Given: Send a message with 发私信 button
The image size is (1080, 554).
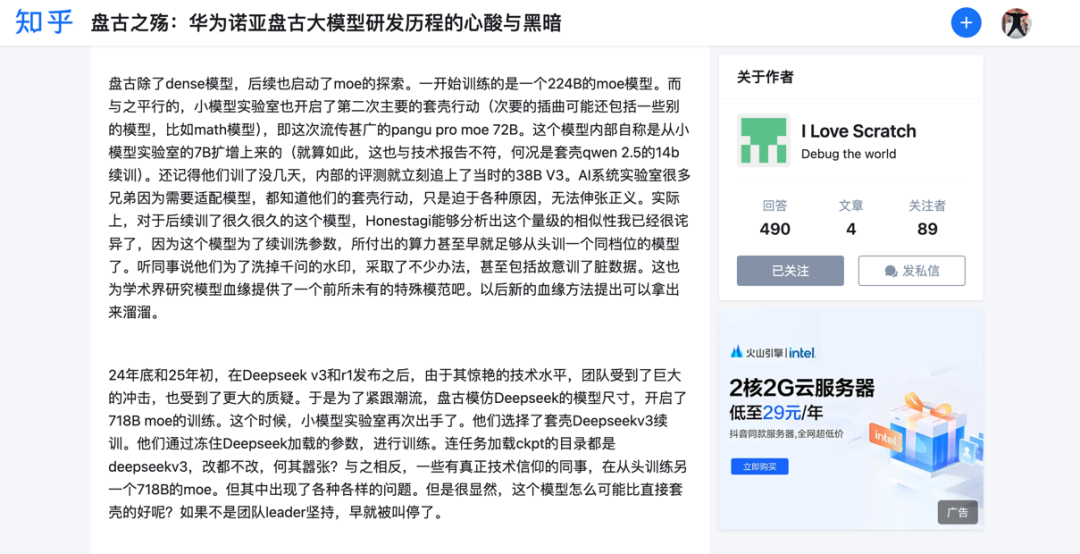Looking at the screenshot, I should click(x=911, y=271).
